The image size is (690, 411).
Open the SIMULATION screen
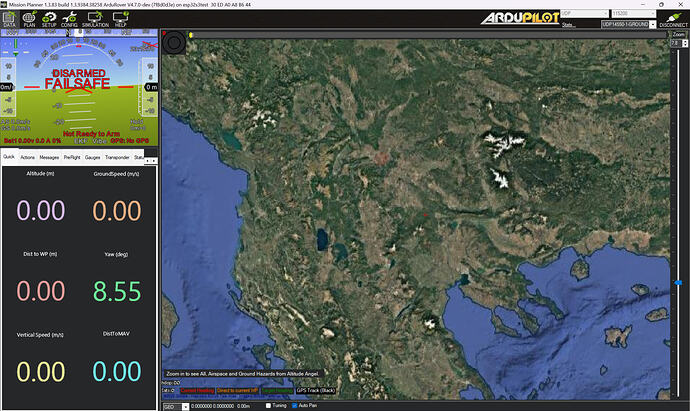(x=95, y=19)
